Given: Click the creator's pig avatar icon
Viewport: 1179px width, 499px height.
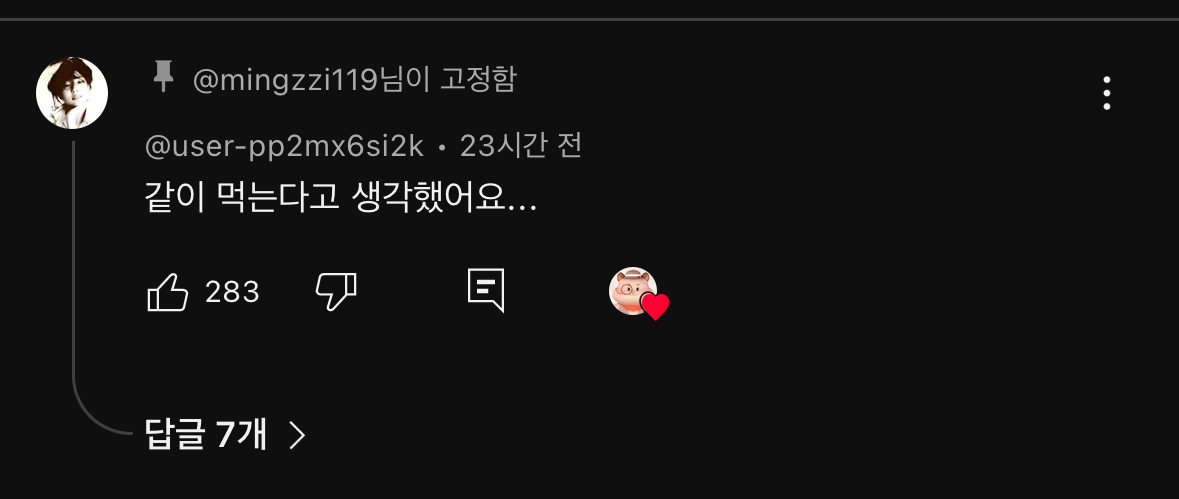Looking at the screenshot, I should click(632, 290).
